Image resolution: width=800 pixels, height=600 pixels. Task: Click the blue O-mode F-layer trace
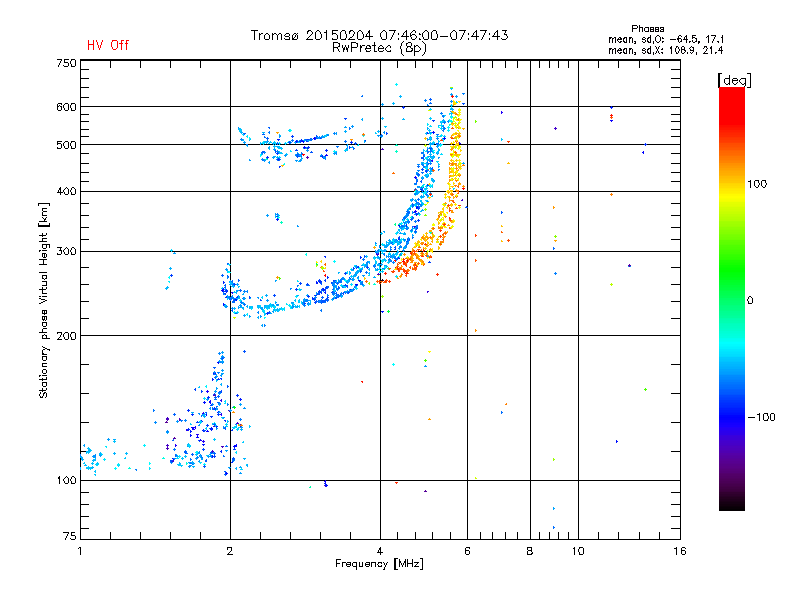[337, 288]
